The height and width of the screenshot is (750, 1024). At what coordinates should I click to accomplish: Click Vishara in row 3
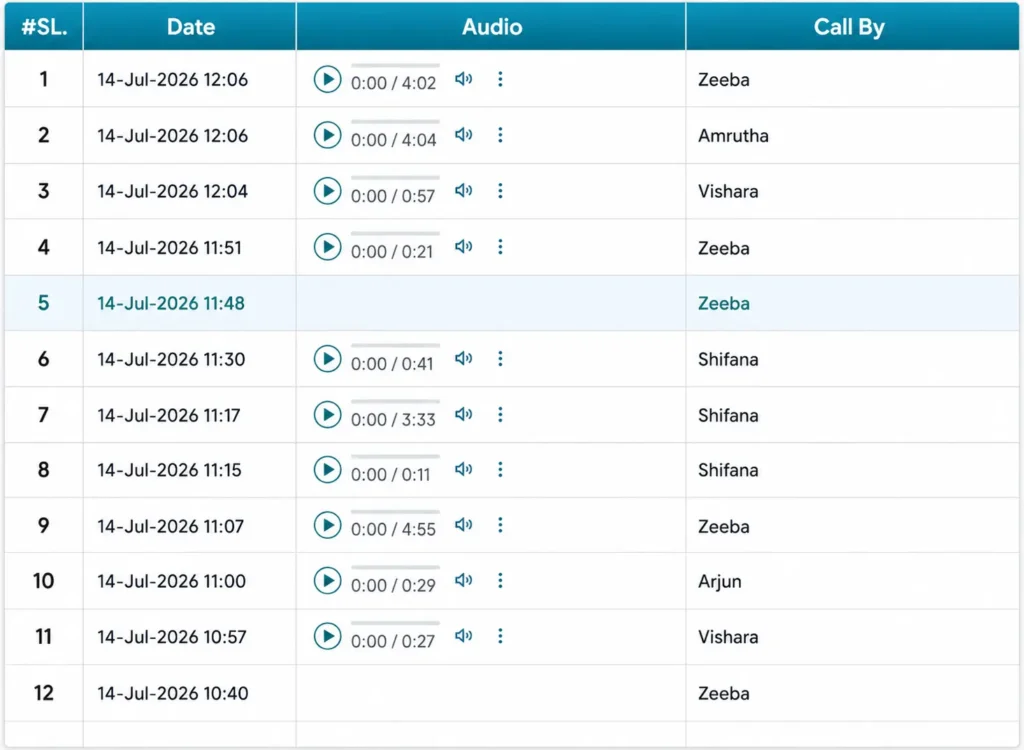click(728, 191)
